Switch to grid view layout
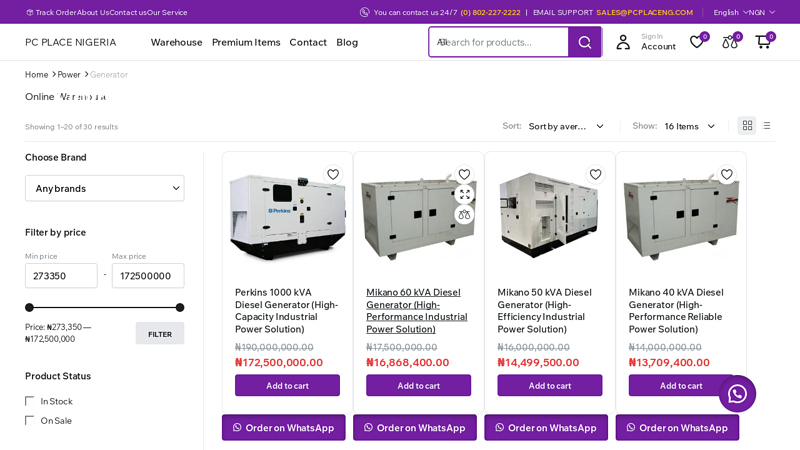This screenshot has height=450, width=800. coord(747,126)
